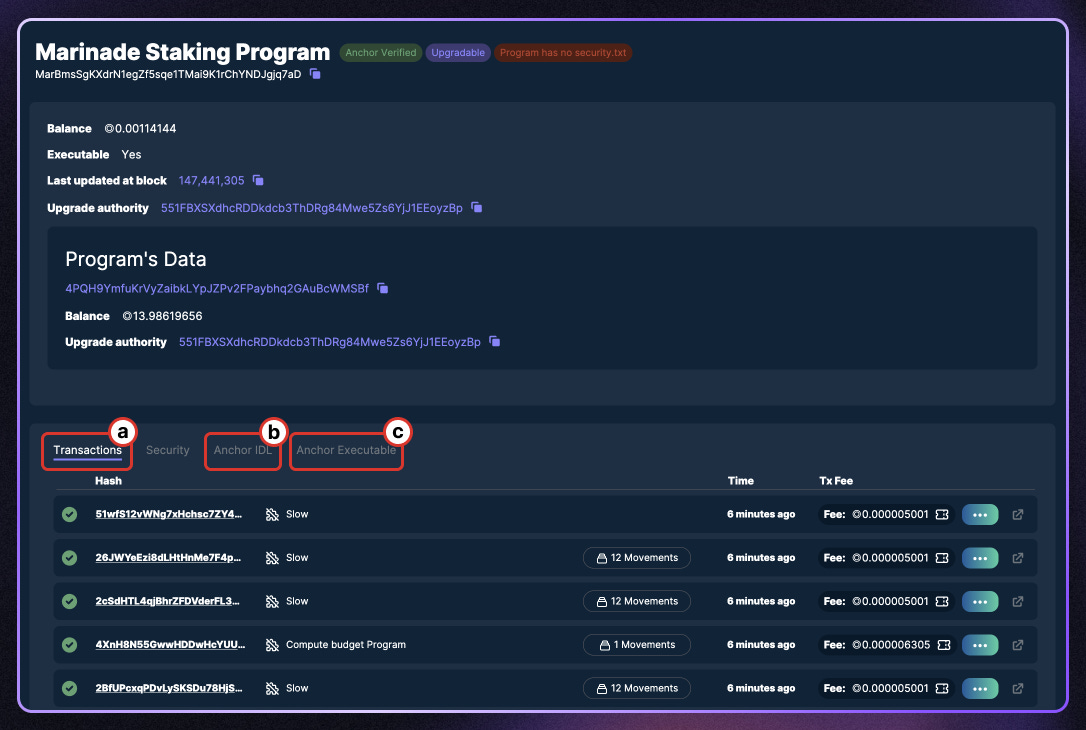Open transaction 2cSdHTL4qjBhrZFDVderFL3...
Viewport: 1086px width, 730px height.
(x=168, y=601)
